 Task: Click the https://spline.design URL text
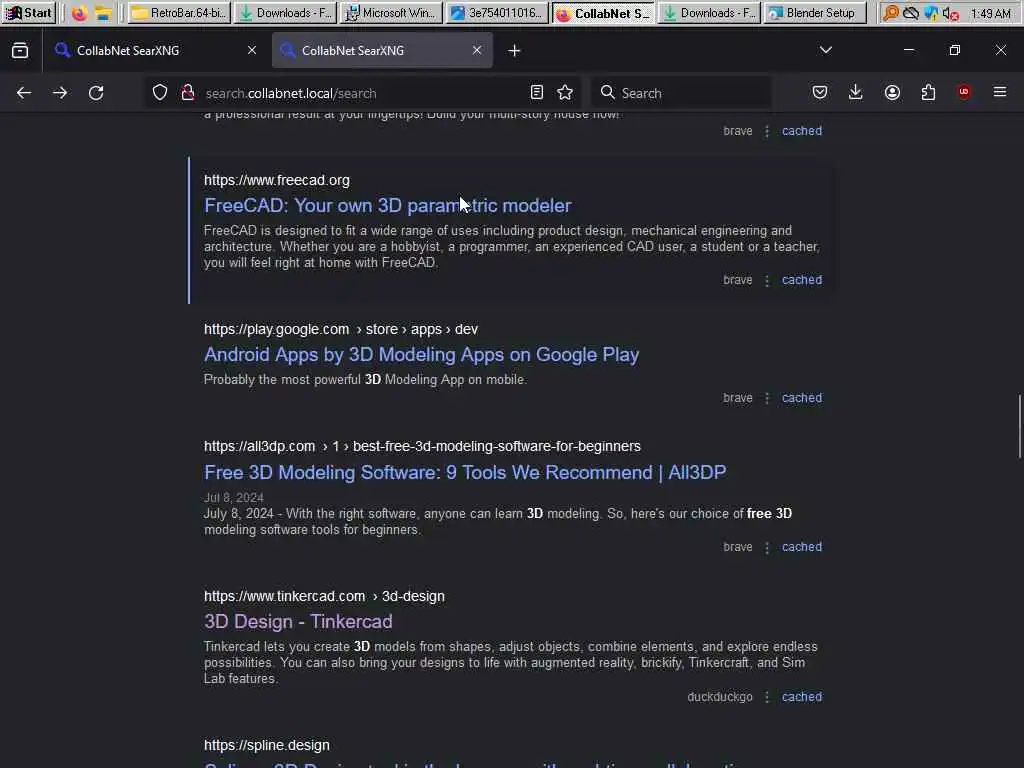266,745
